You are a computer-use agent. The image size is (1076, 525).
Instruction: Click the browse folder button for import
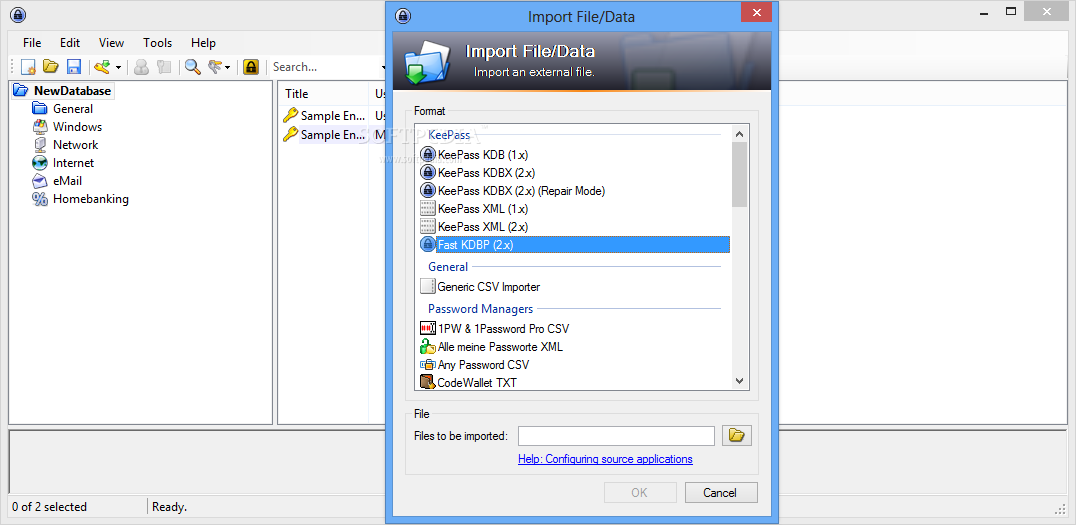[x=736, y=435]
